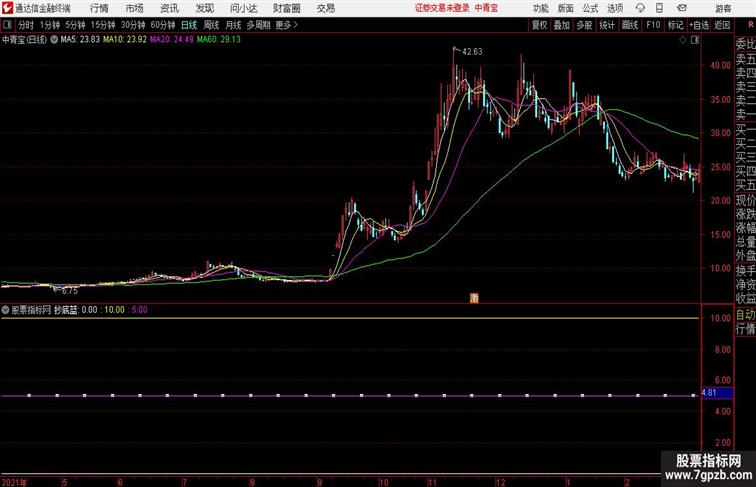Expand the 更多 periods dropdown

click(286, 25)
